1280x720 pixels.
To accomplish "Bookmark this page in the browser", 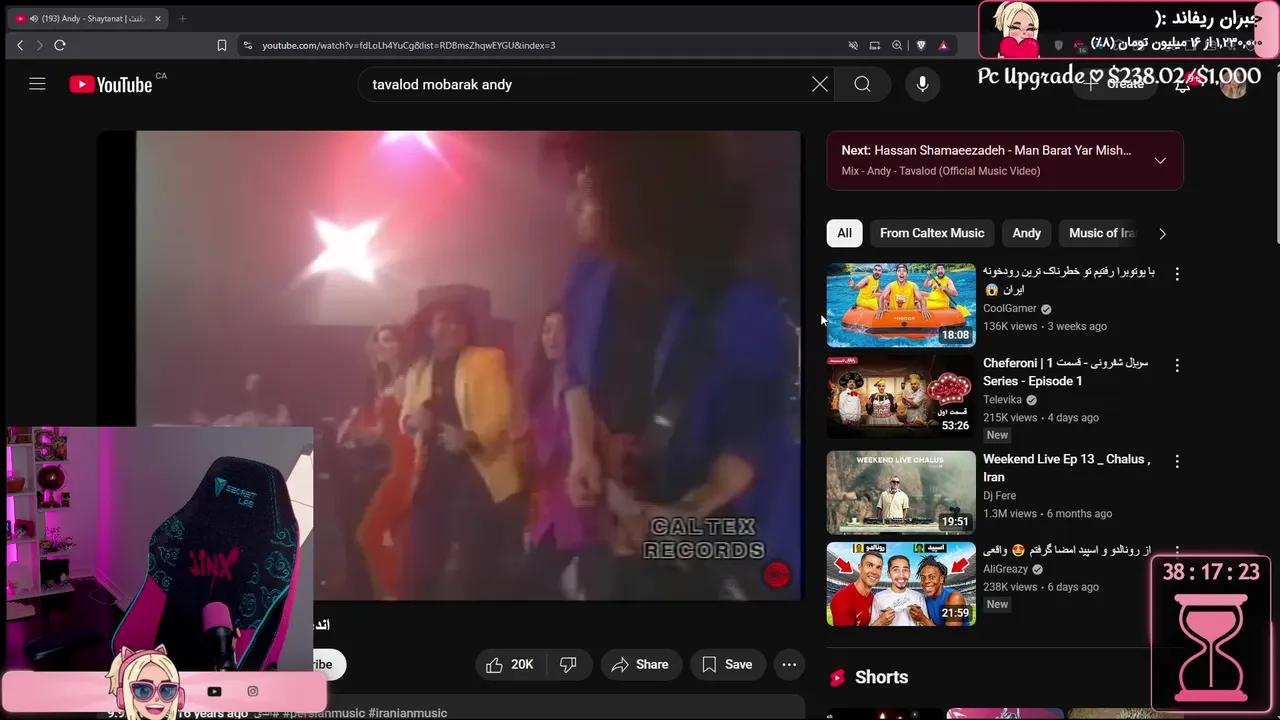I will click(222, 45).
